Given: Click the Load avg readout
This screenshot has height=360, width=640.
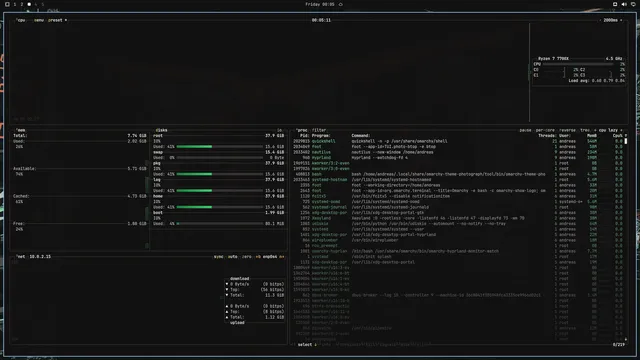Looking at the screenshot, I should pos(596,81).
